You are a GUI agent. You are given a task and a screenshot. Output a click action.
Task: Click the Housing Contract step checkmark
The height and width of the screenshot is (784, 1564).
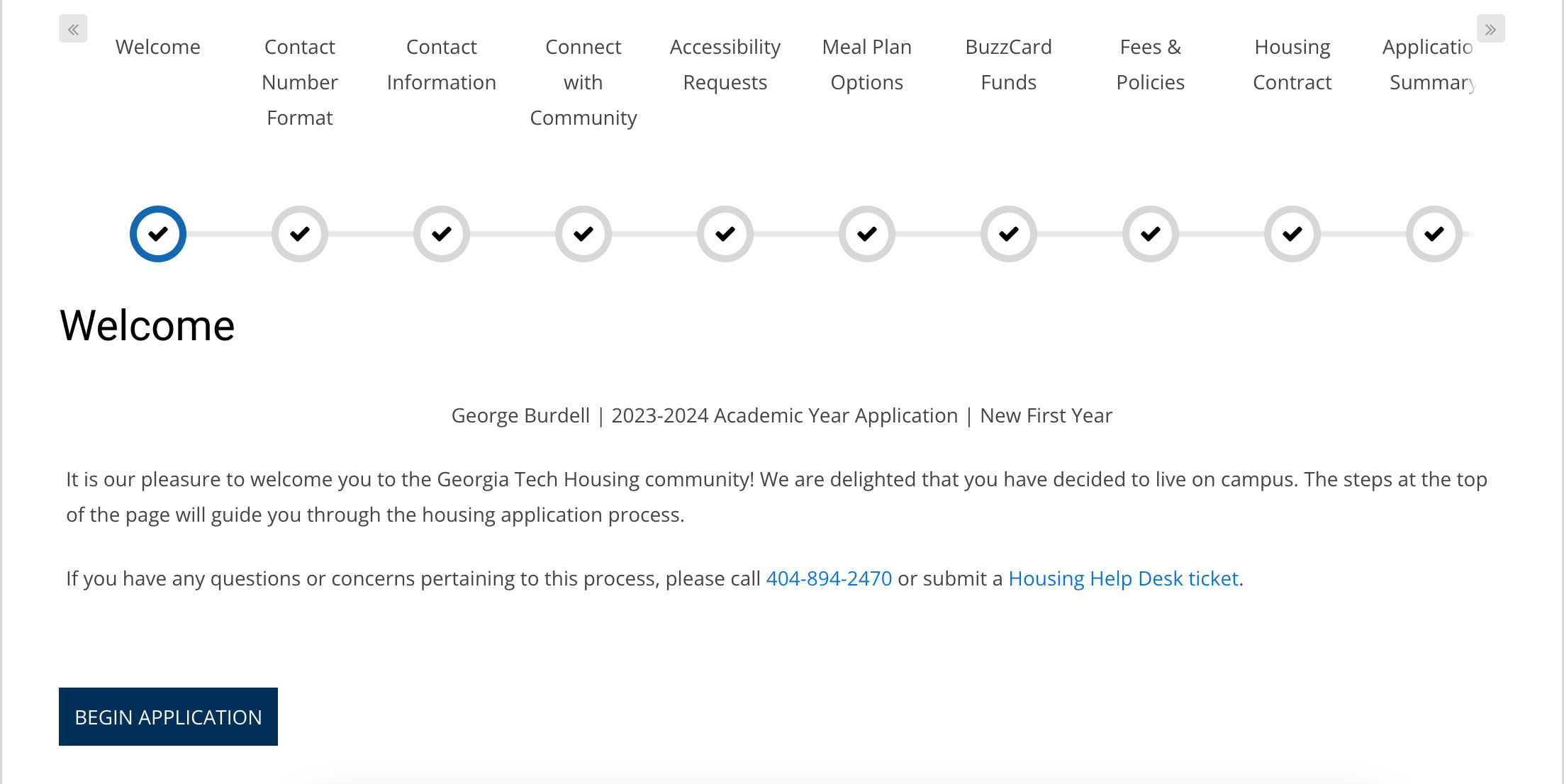point(1292,234)
